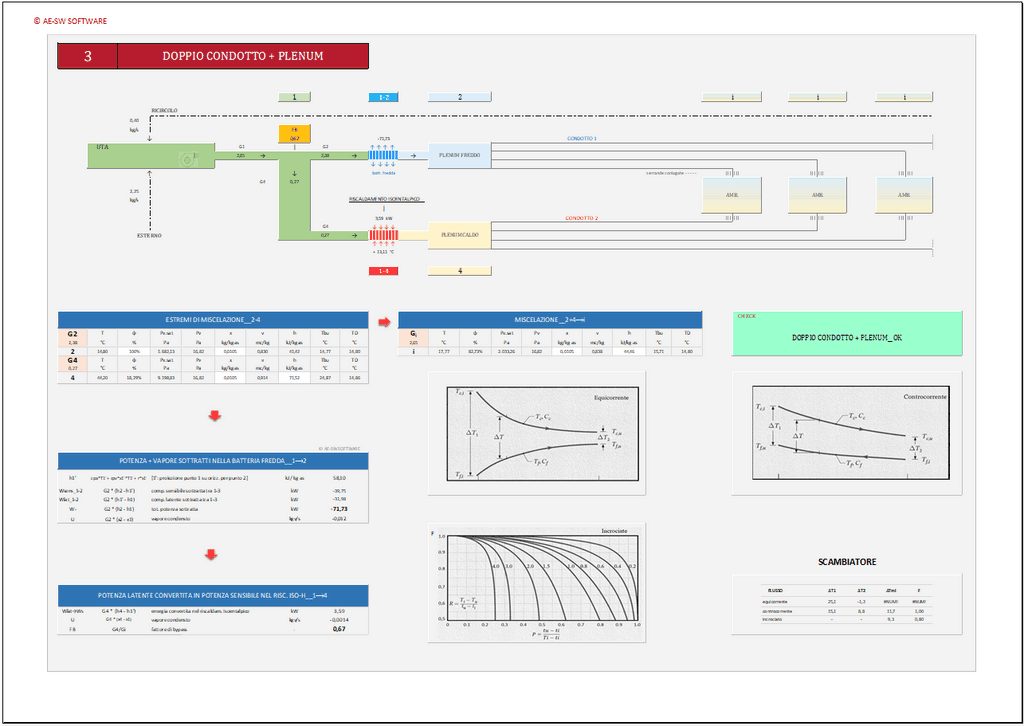Select the Incrociate correction factor chart
This screenshot has width=1024, height=726.
[x=536, y=581]
